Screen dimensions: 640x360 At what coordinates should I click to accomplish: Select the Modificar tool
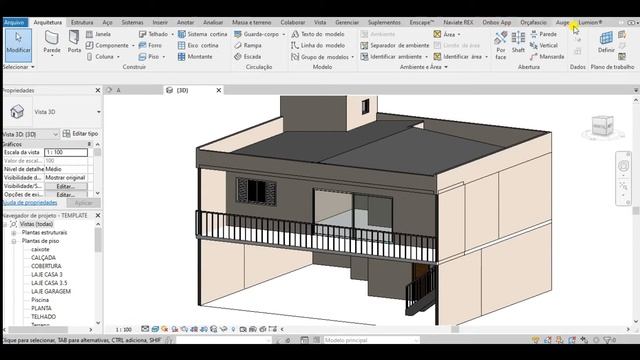pos(18,45)
